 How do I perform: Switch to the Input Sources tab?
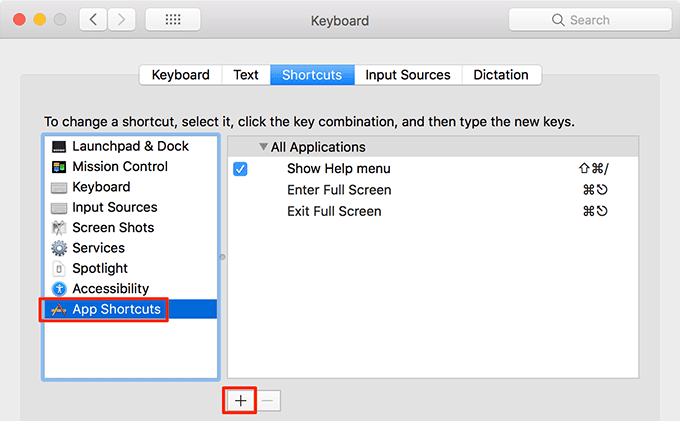point(407,75)
